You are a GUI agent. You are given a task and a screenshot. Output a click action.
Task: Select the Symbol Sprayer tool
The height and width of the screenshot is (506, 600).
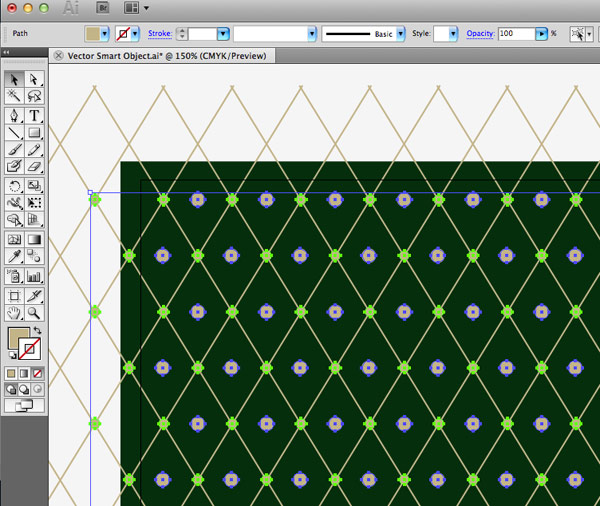pos(15,276)
